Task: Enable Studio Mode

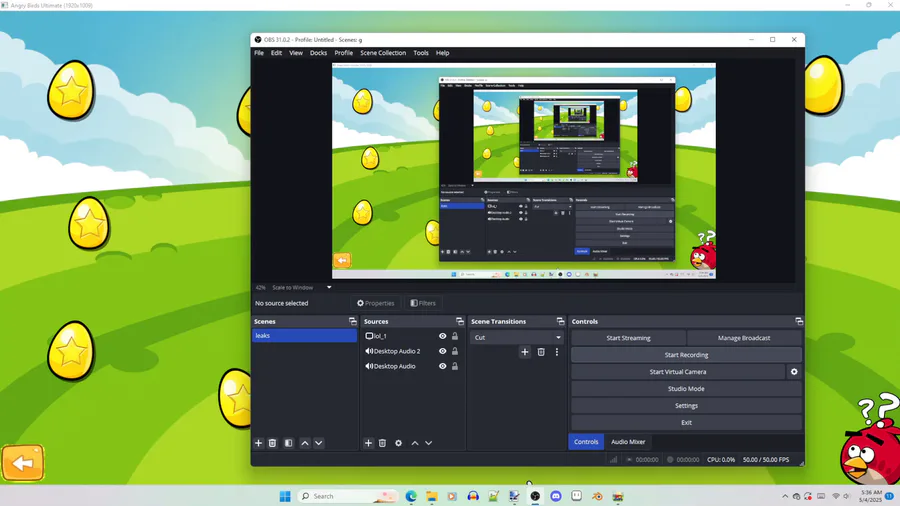Action: (686, 389)
